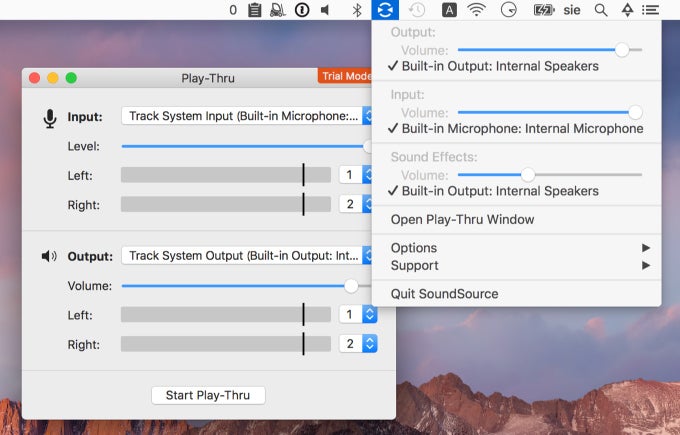Click the system volume speaker icon

click(325, 10)
